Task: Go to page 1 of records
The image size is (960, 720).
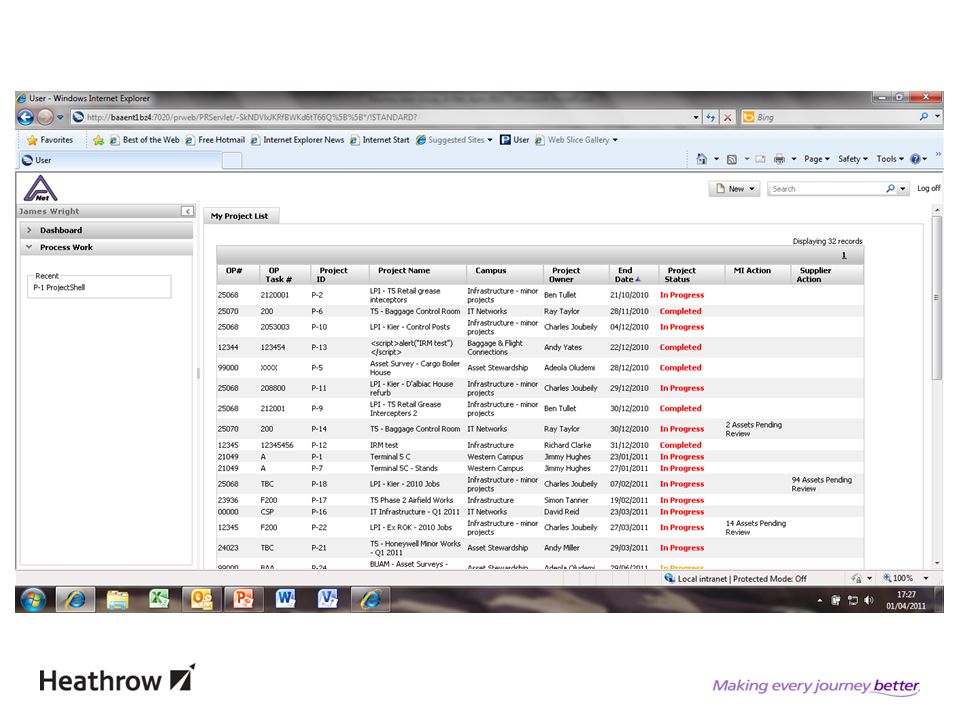Action: coord(844,255)
